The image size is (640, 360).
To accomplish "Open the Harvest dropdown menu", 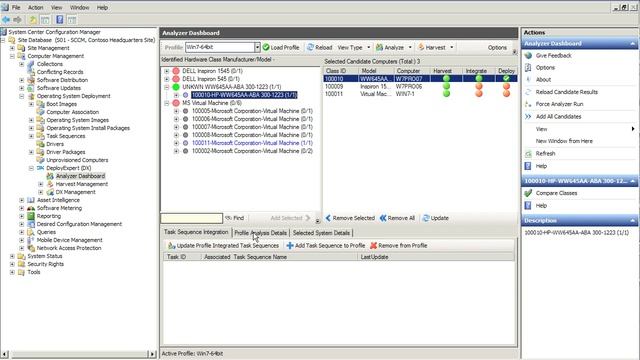I will tap(436, 47).
